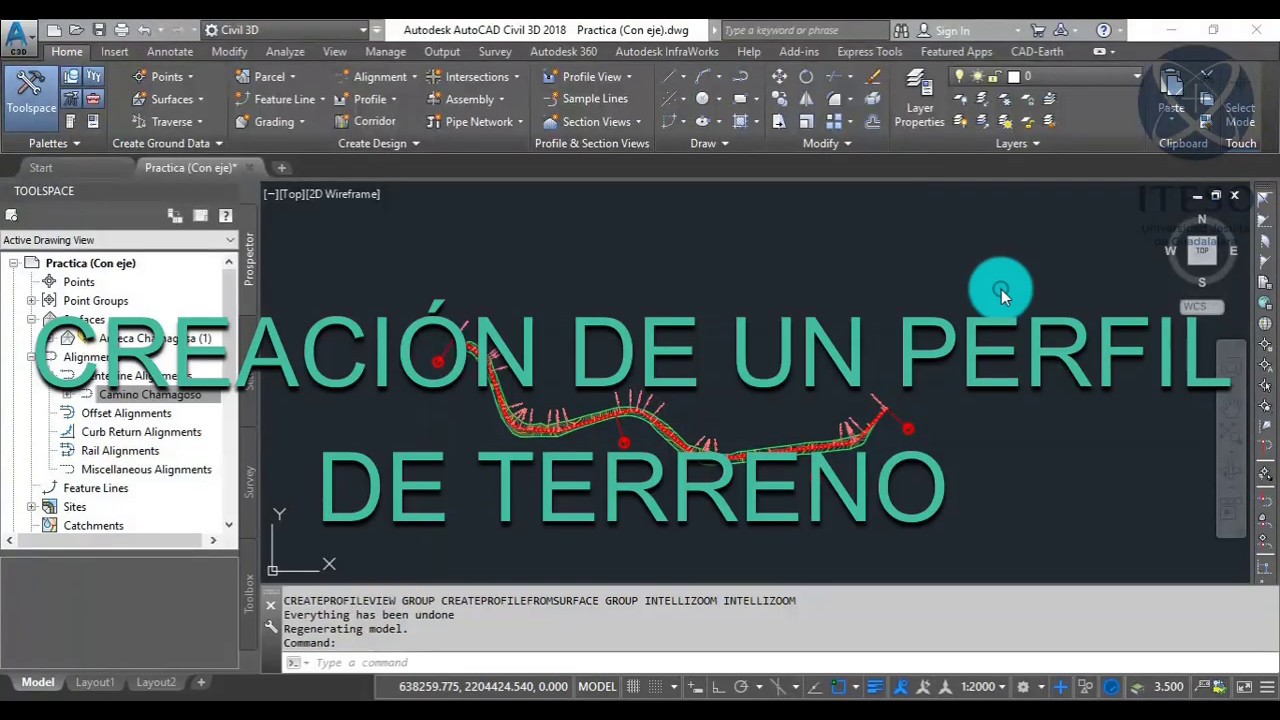Open Layer Properties manager
1280x720 pixels.
coord(919,99)
